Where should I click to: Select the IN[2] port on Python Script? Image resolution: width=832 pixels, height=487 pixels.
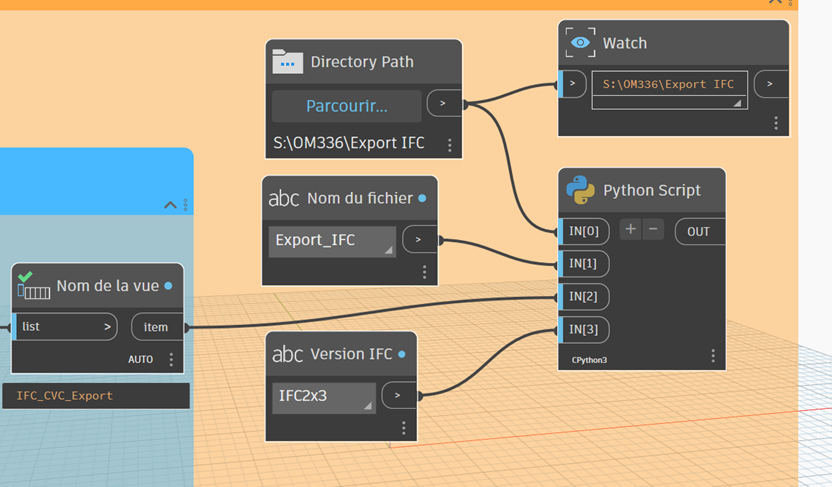coord(584,297)
